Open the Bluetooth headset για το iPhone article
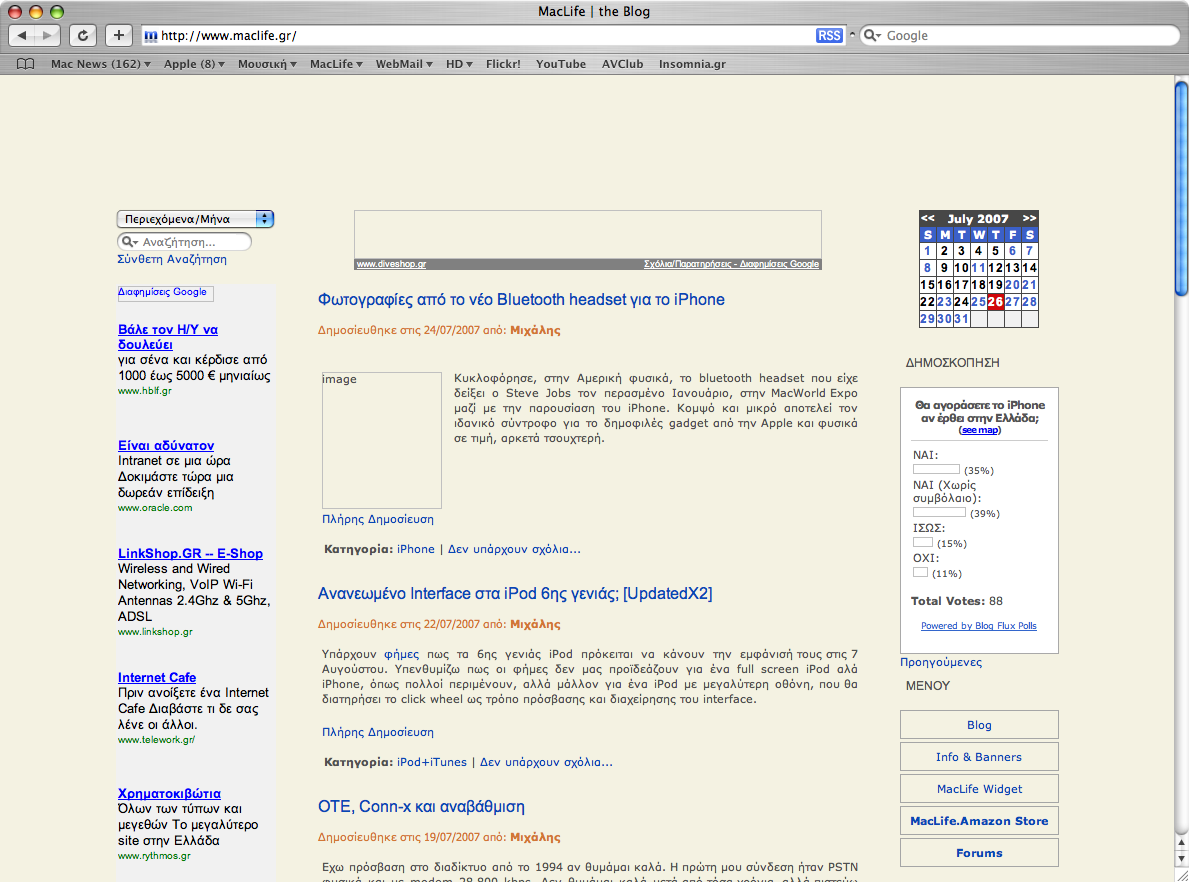The height and width of the screenshot is (882, 1189). point(521,300)
